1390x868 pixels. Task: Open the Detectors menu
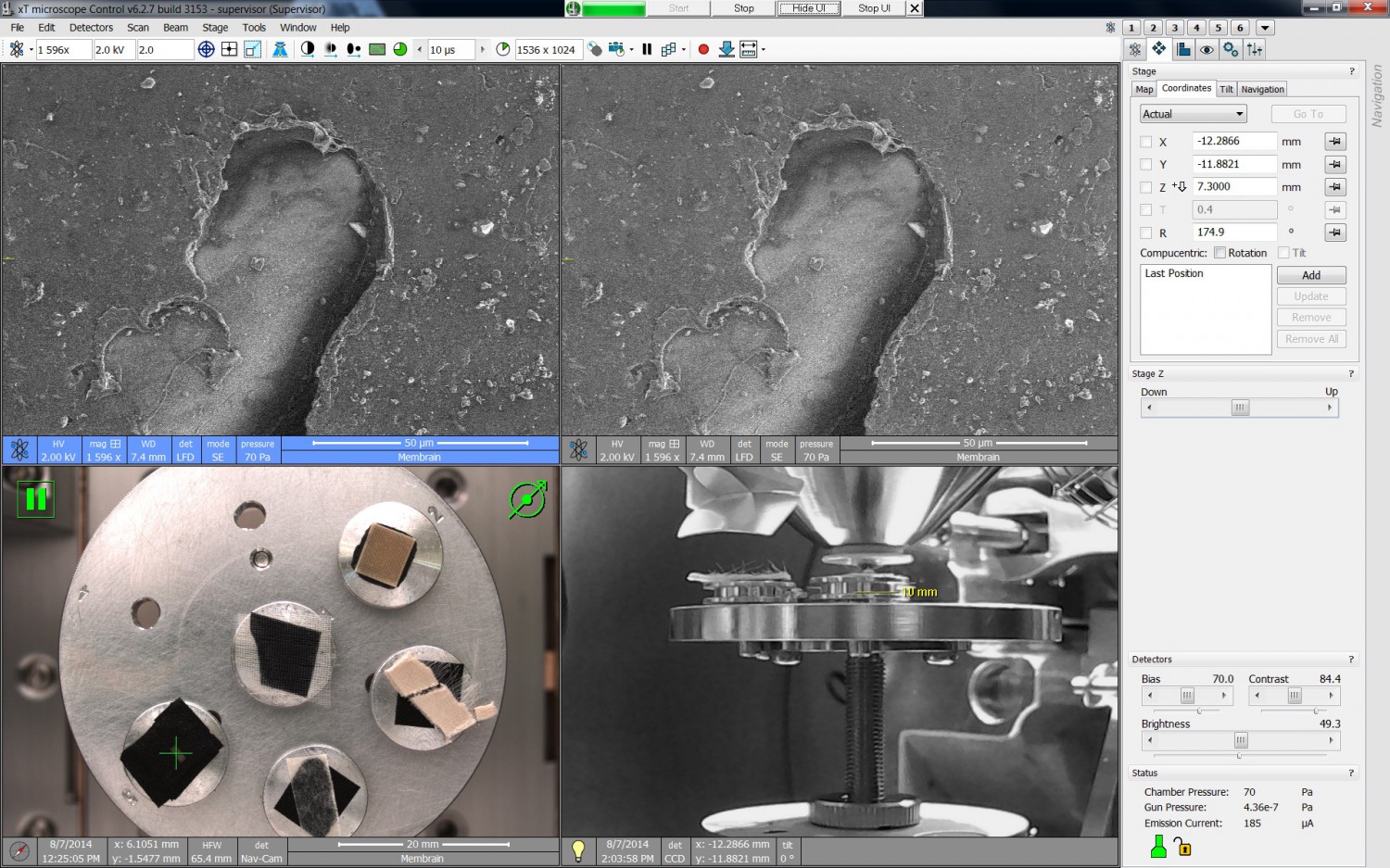[91, 28]
